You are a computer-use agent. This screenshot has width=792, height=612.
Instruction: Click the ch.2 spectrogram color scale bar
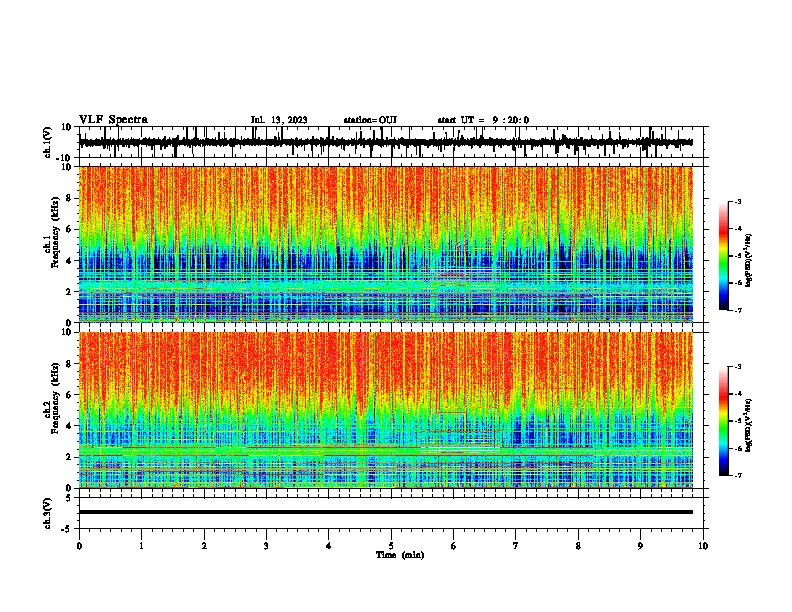[x=724, y=421]
